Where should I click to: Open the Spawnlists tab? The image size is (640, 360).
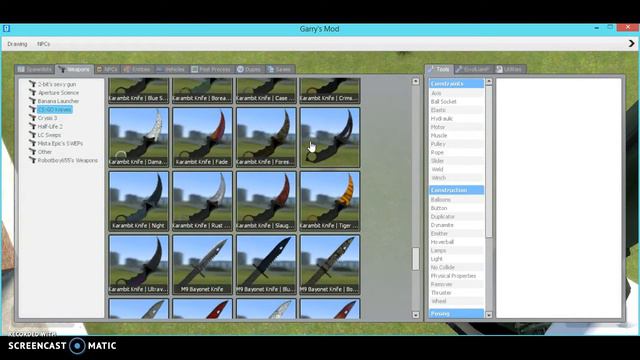35,69
